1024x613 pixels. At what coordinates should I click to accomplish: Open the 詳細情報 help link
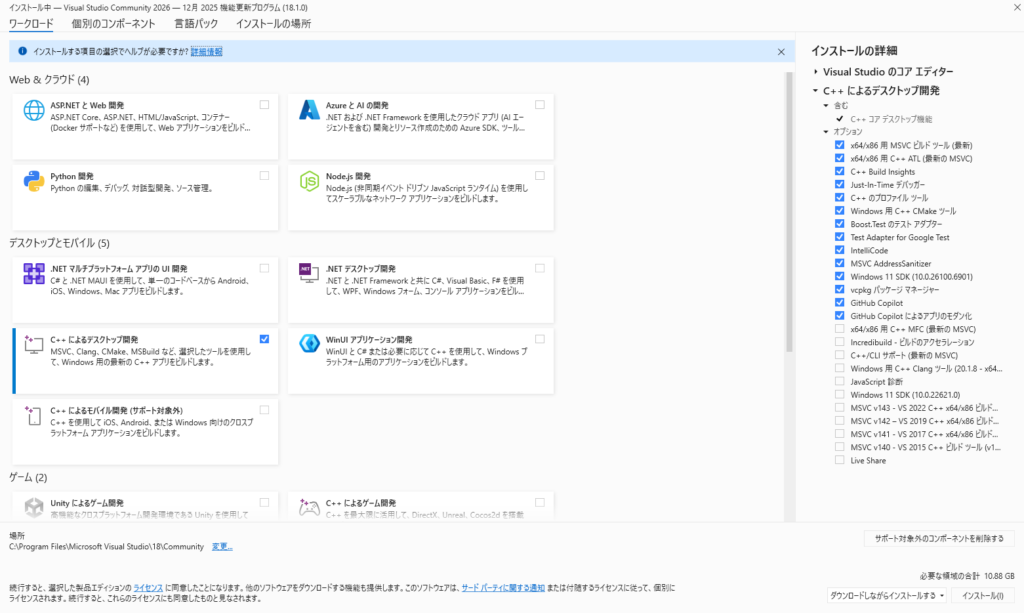(206, 51)
